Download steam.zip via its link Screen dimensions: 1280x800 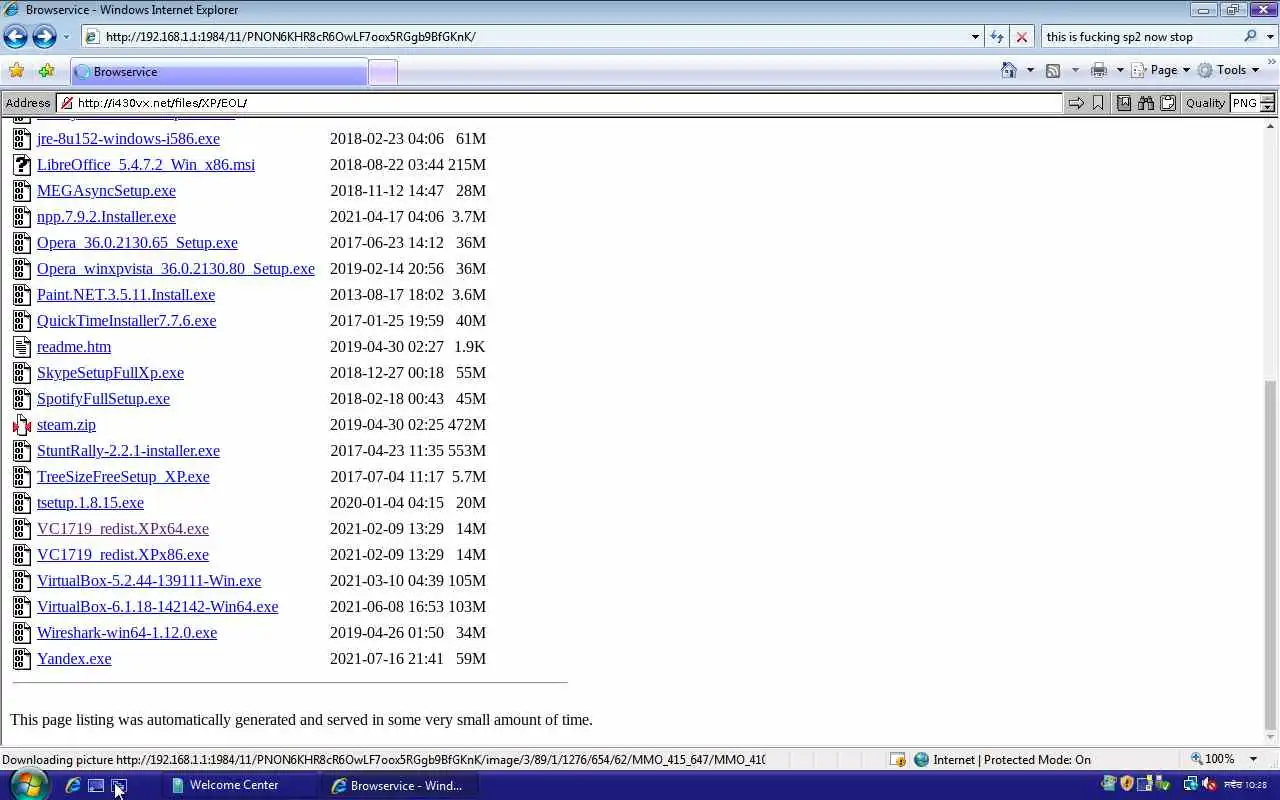pos(66,425)
